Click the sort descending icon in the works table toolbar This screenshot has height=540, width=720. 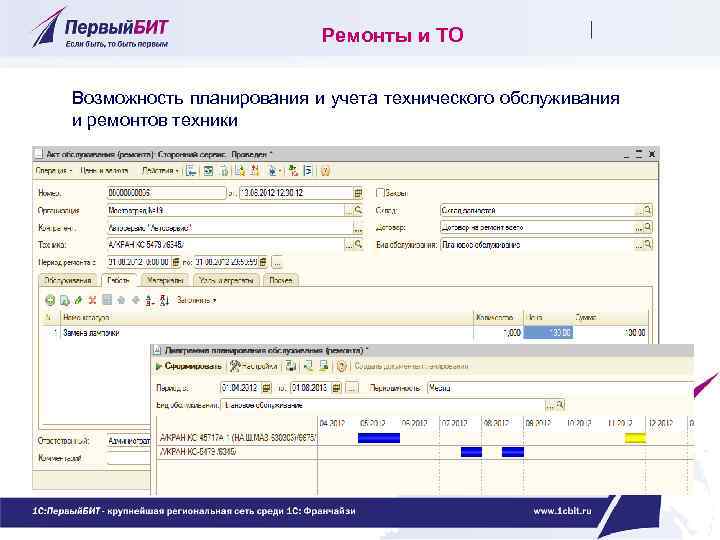pos(164,300)
